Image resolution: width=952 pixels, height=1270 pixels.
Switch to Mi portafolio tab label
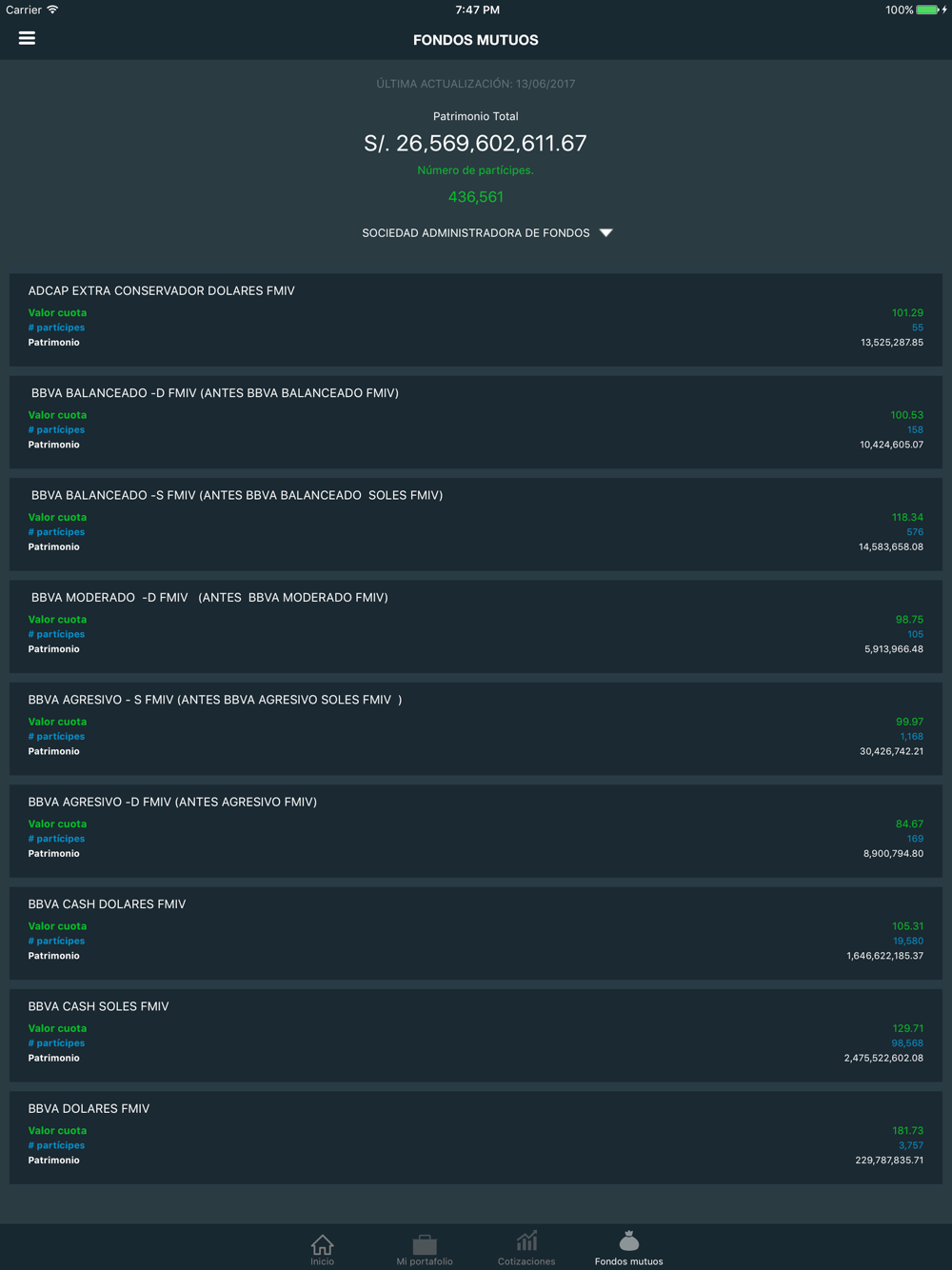[425, 1261]
